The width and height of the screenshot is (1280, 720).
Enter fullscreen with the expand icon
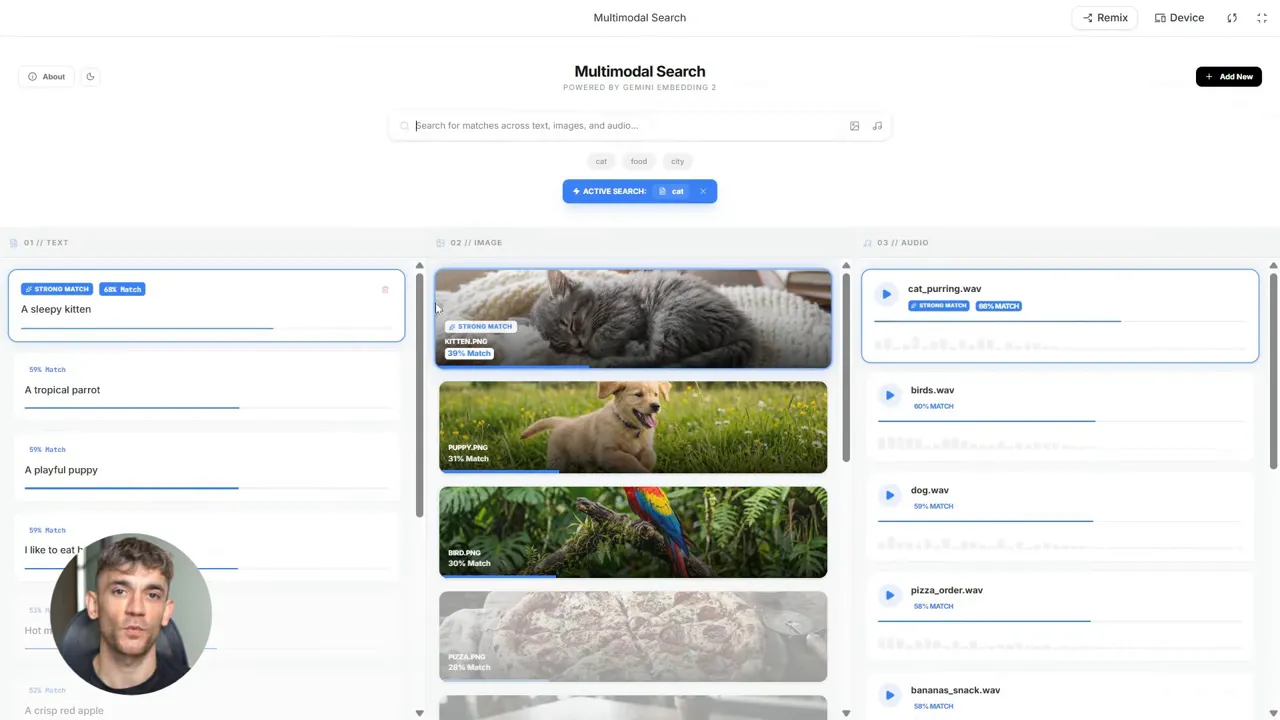1262,18
